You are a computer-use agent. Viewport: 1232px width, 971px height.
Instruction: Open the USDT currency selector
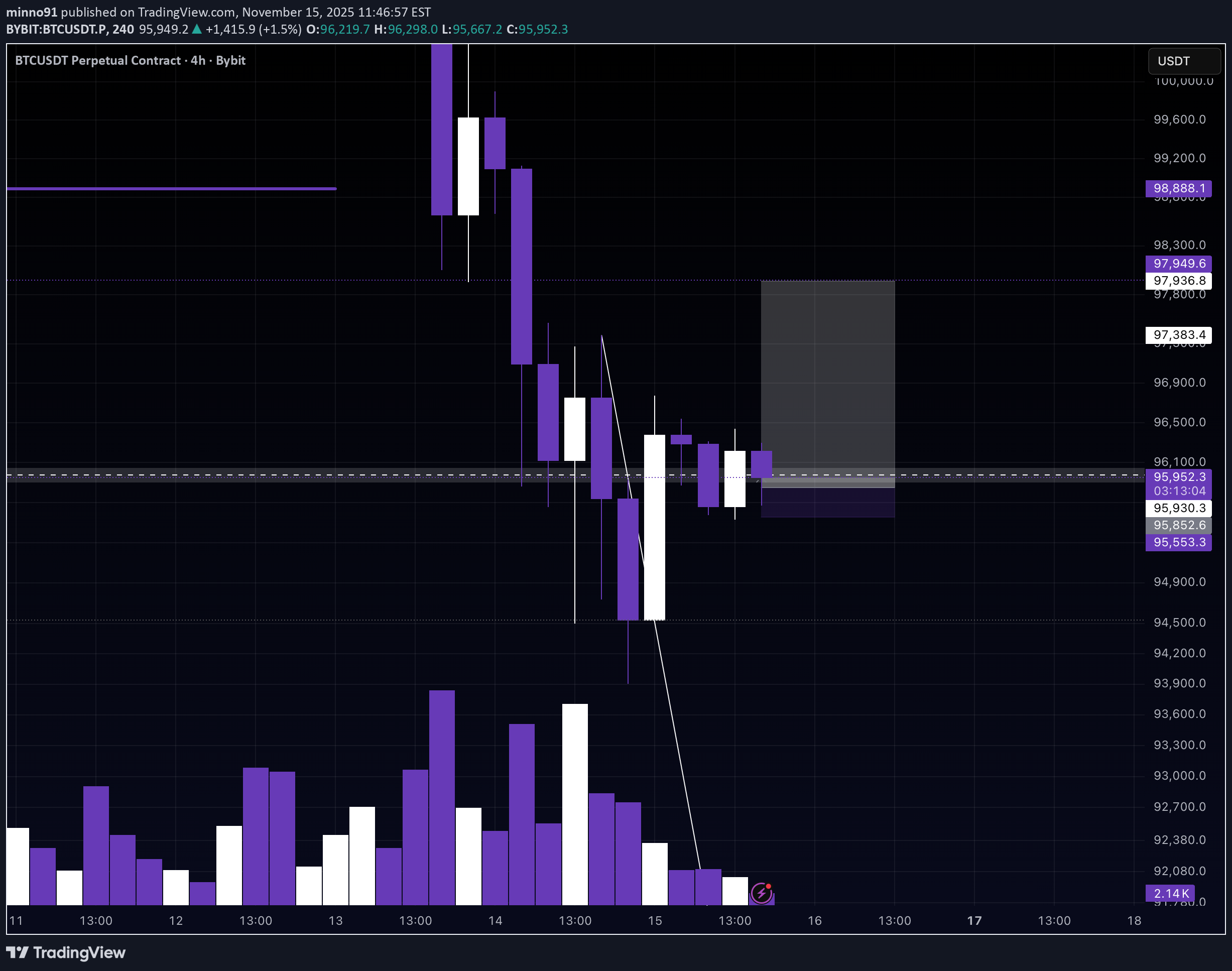click(1184, 61)
